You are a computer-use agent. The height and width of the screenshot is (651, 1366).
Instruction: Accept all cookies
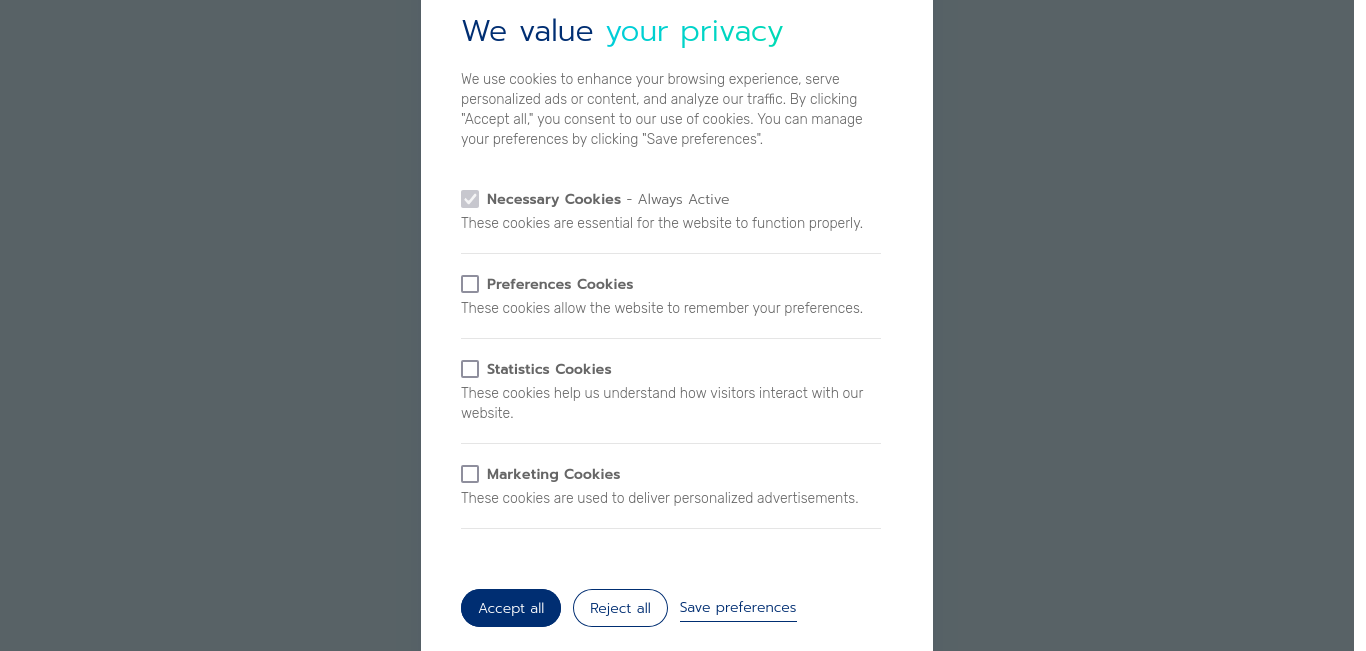coord(511,608)
